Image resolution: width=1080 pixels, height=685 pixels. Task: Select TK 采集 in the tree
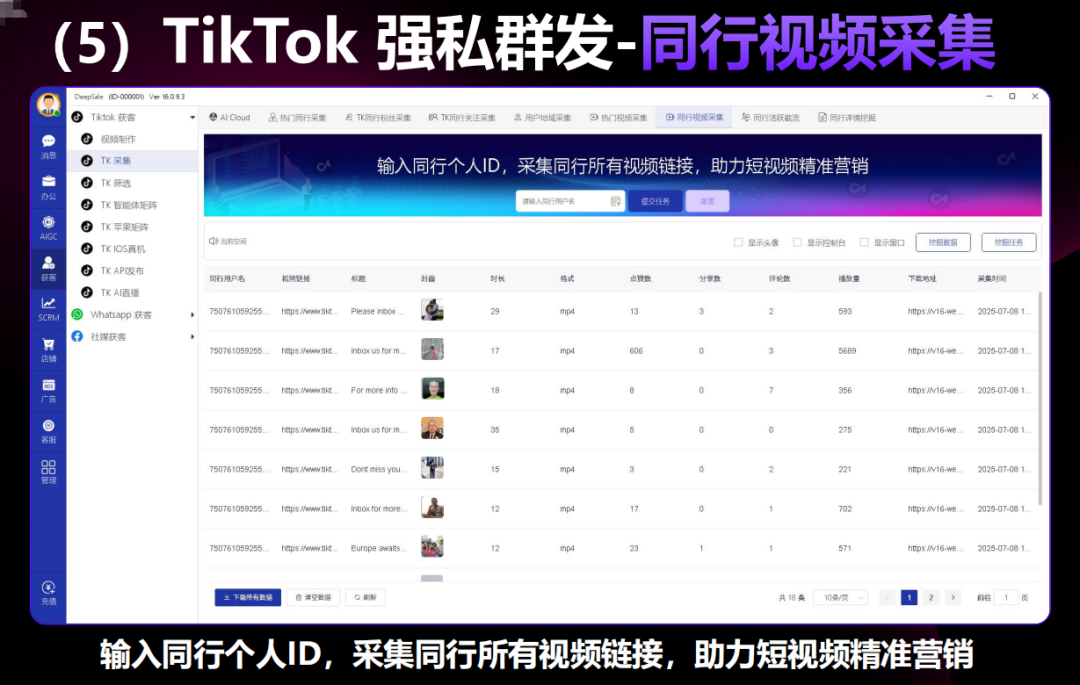point(132,160)
